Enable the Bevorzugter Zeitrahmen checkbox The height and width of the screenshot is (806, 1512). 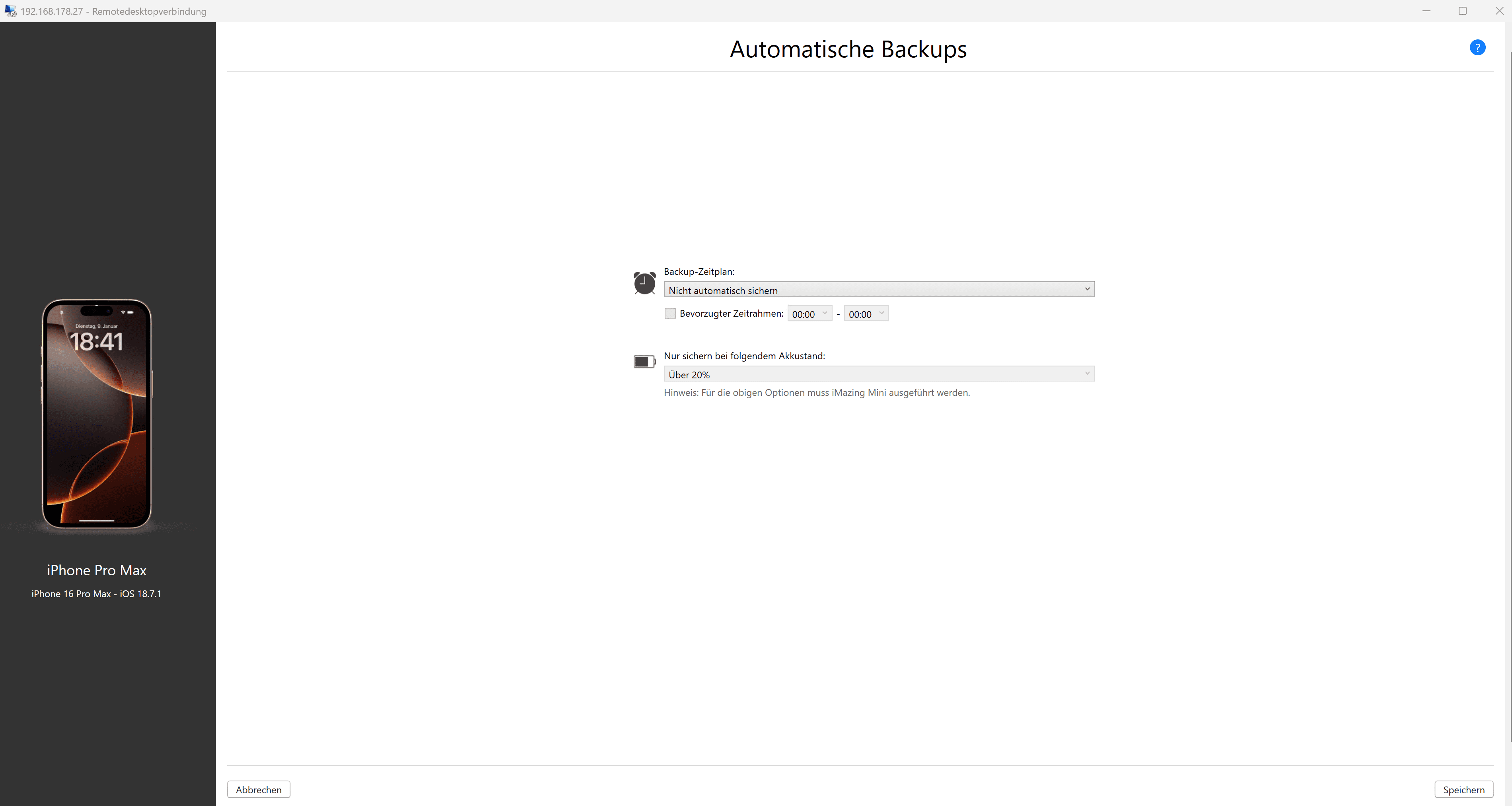coord(670,313)
